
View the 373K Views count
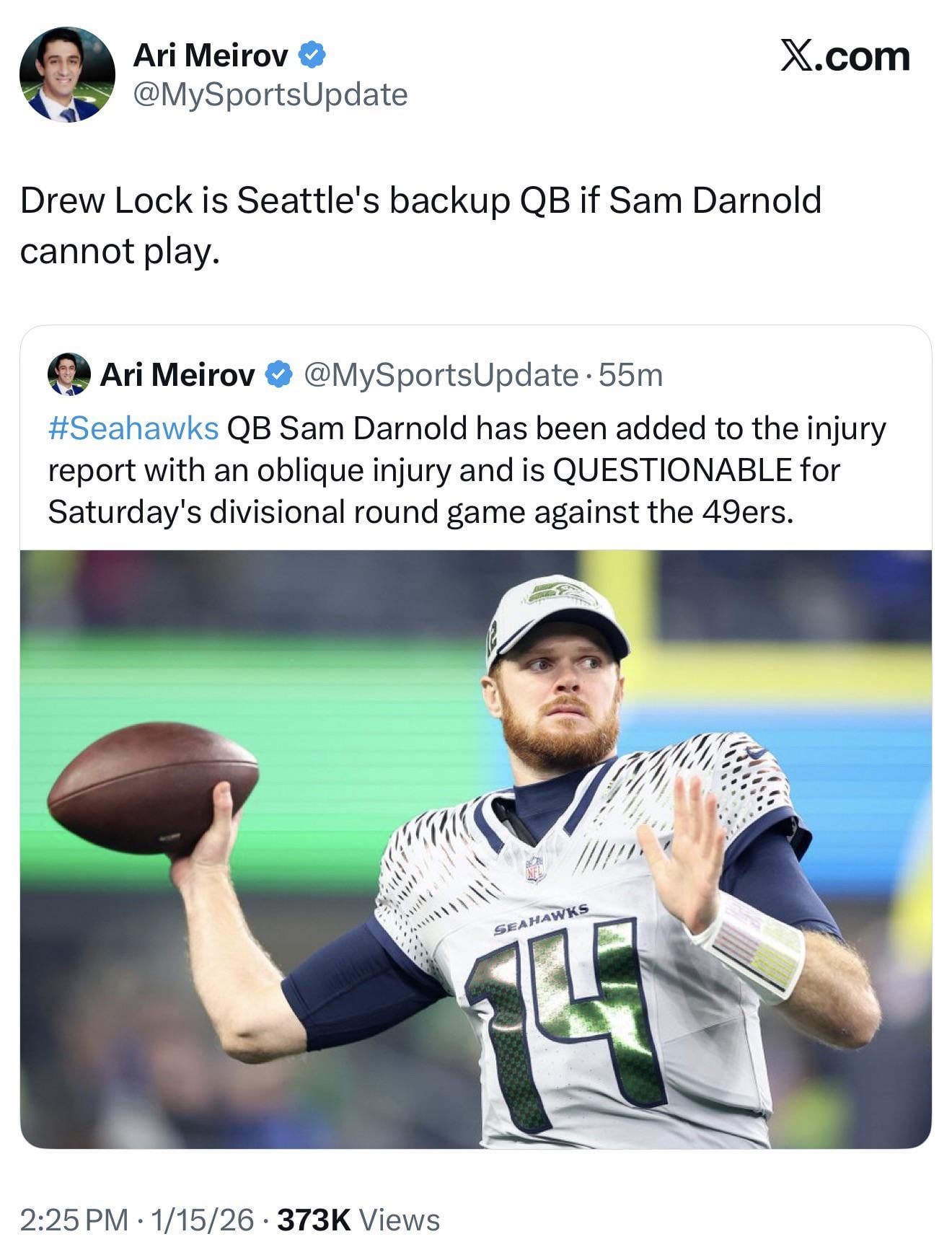pyautogui.click(x=358, y=1220)
